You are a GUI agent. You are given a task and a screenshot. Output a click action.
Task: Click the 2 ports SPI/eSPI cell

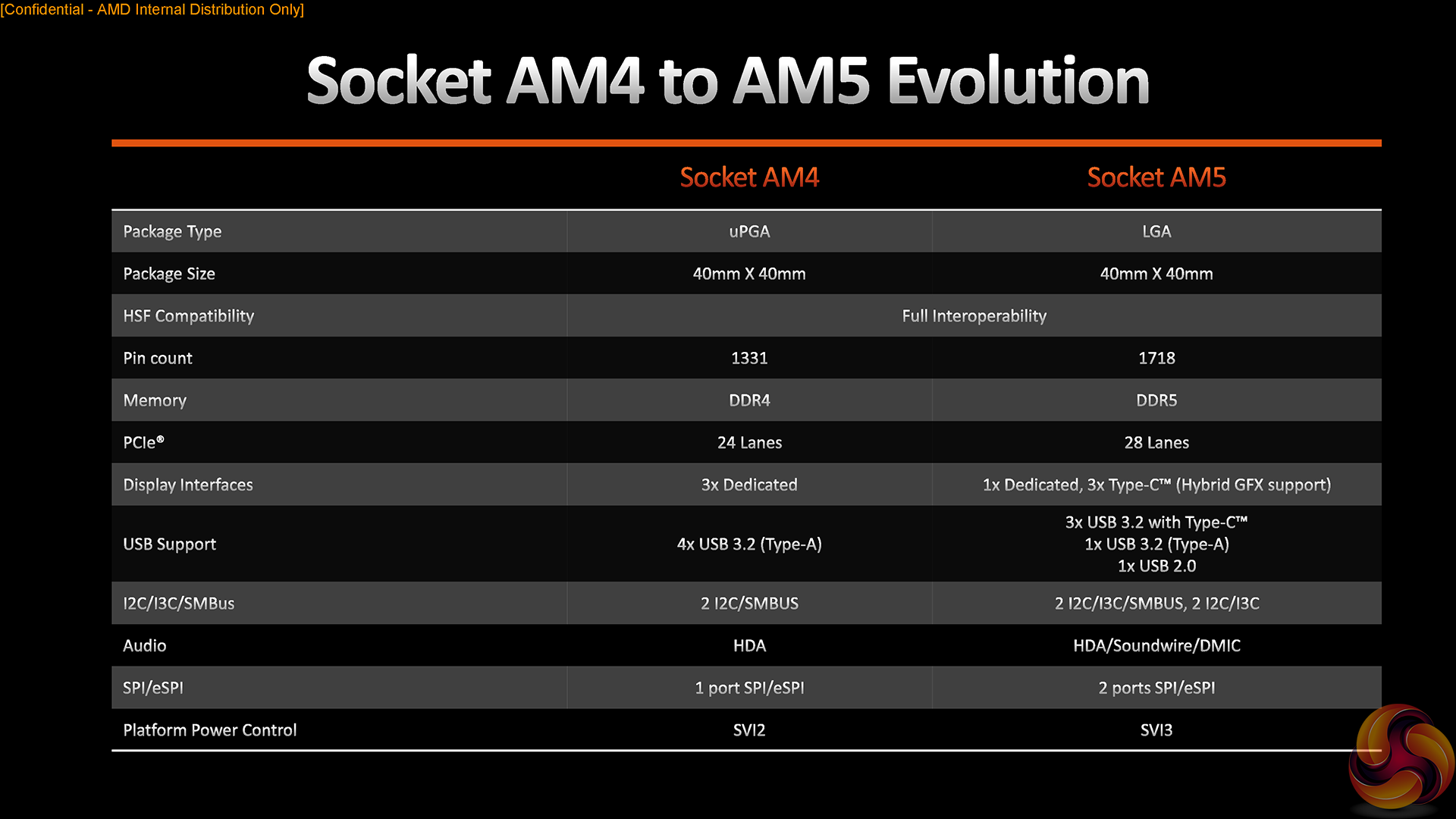(1156, 688)
